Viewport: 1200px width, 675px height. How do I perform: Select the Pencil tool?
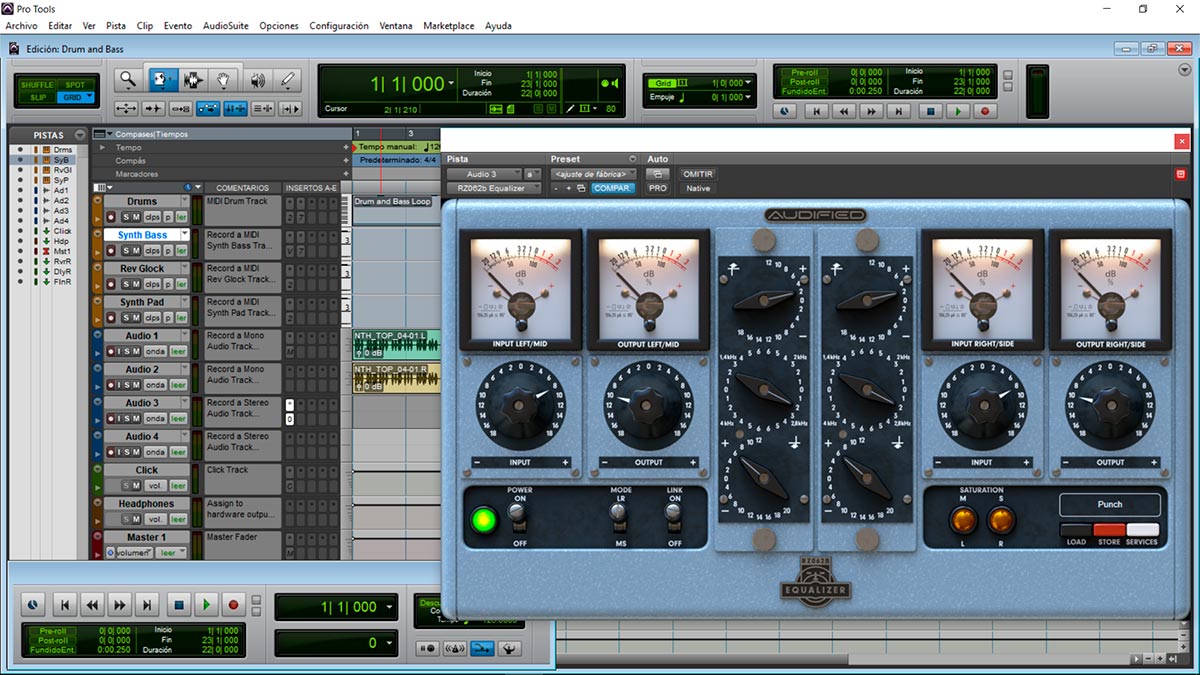pos(288,80)
